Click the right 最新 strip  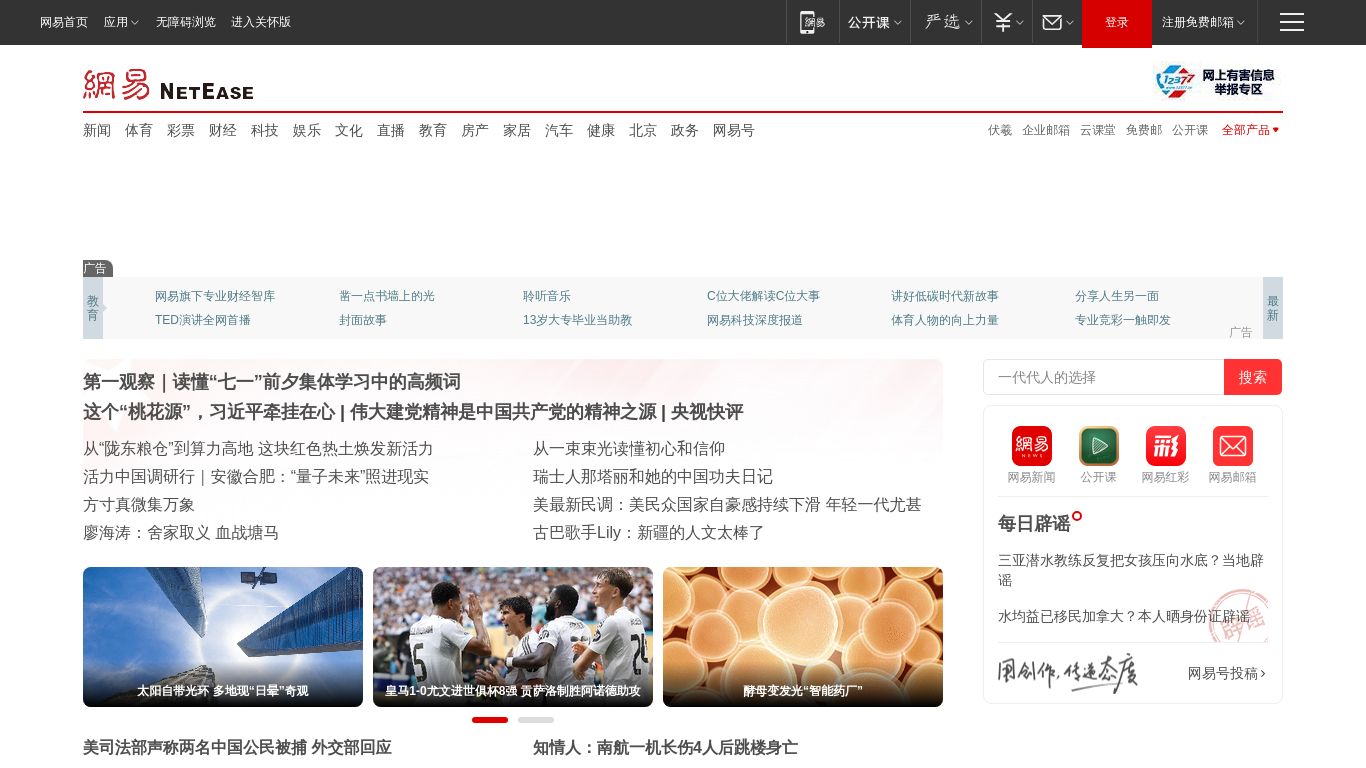coord(1272,308)
